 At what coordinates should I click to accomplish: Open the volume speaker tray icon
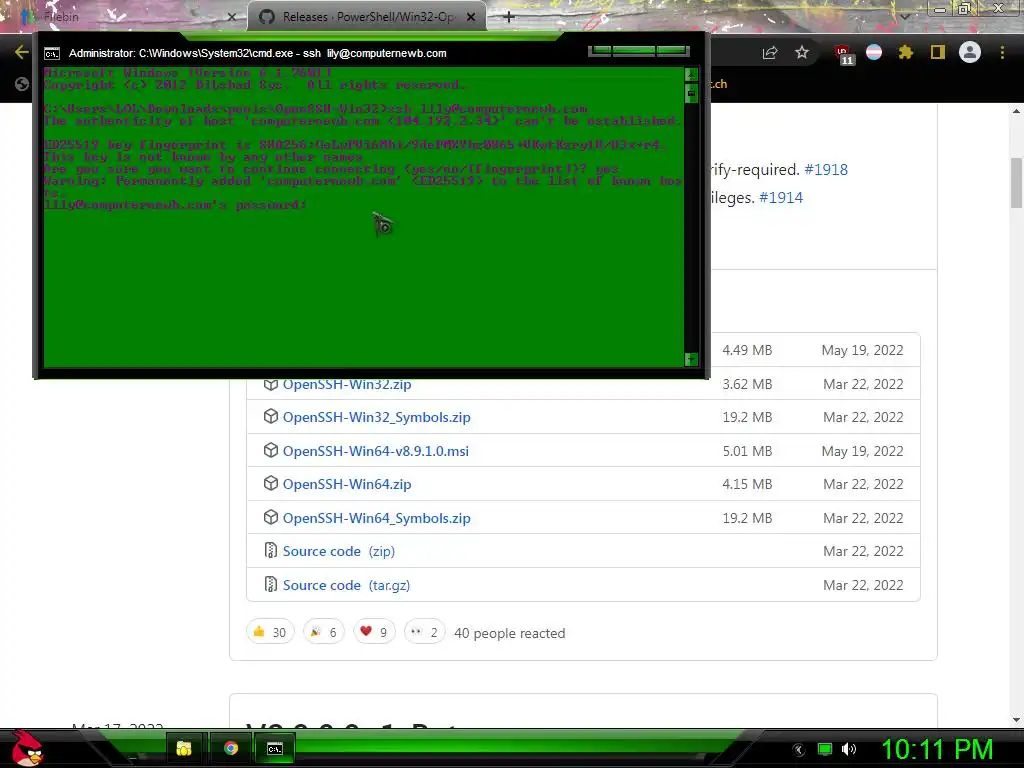click(x=849, y=749)
